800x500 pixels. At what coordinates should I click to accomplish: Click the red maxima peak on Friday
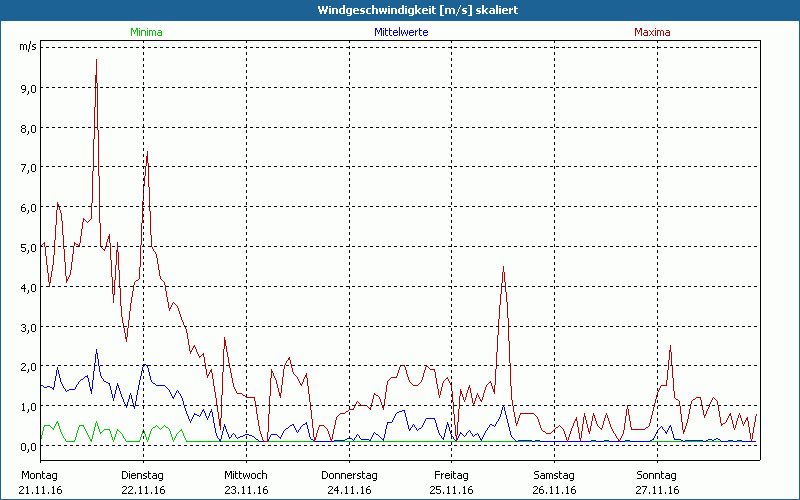(x=503, y=268)
